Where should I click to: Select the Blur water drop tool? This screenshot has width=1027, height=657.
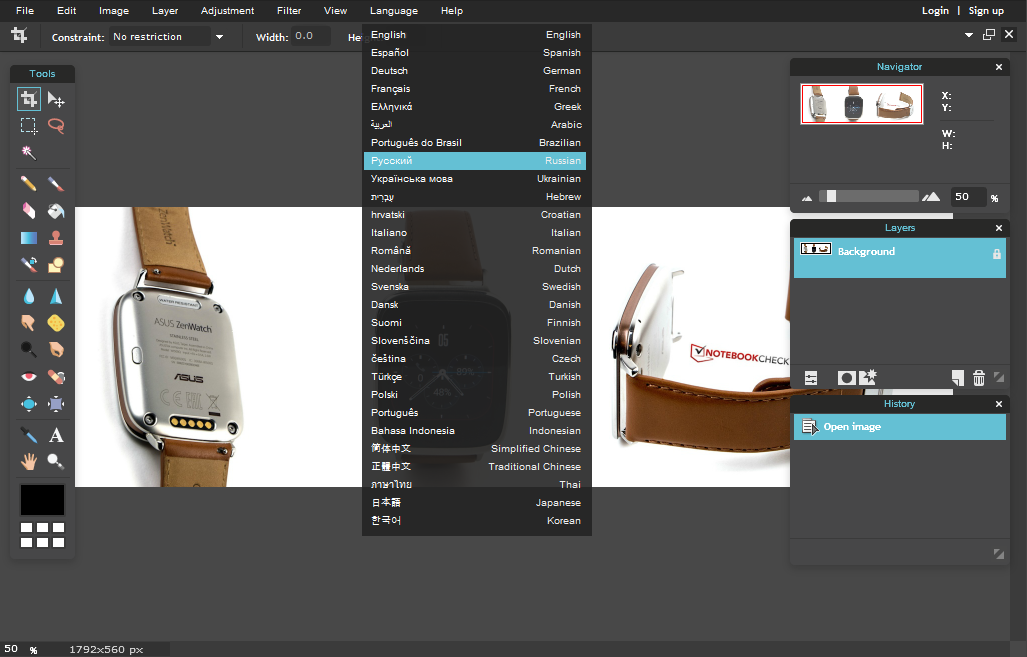point(29,296)
